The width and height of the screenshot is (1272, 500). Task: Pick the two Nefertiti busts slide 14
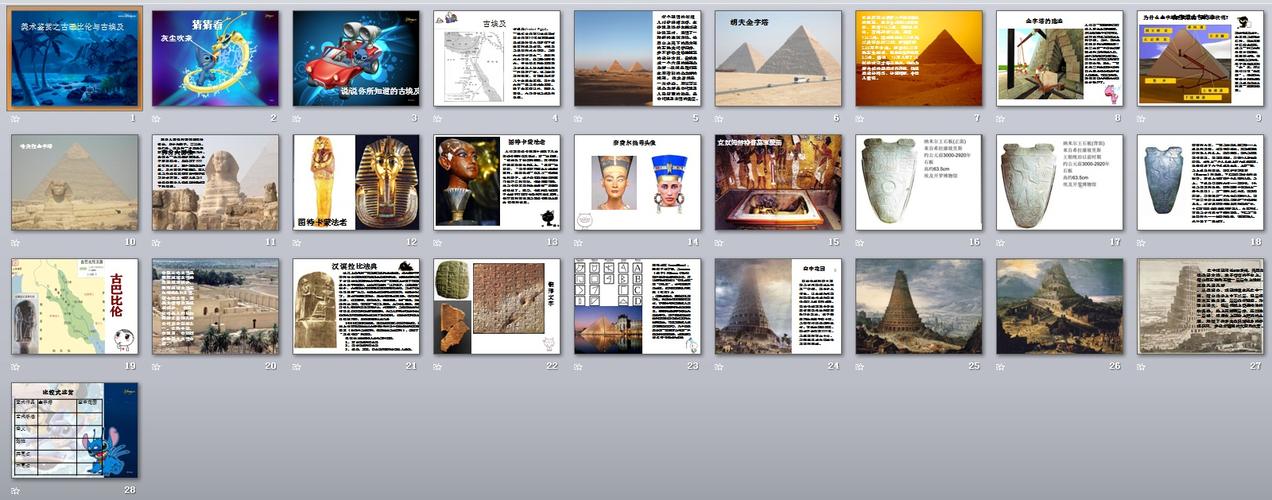[637, 182]
